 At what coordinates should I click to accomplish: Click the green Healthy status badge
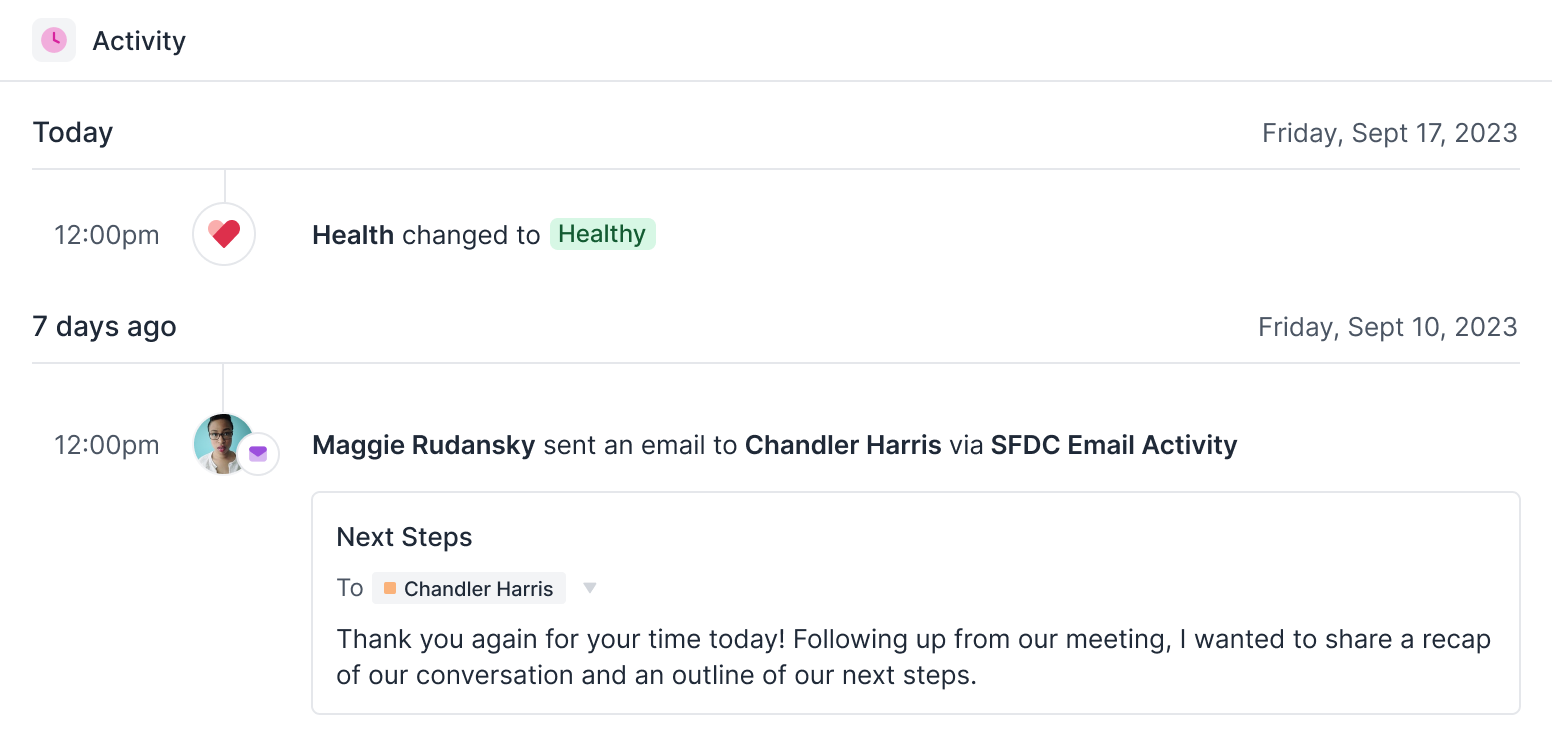coord(602,234)
